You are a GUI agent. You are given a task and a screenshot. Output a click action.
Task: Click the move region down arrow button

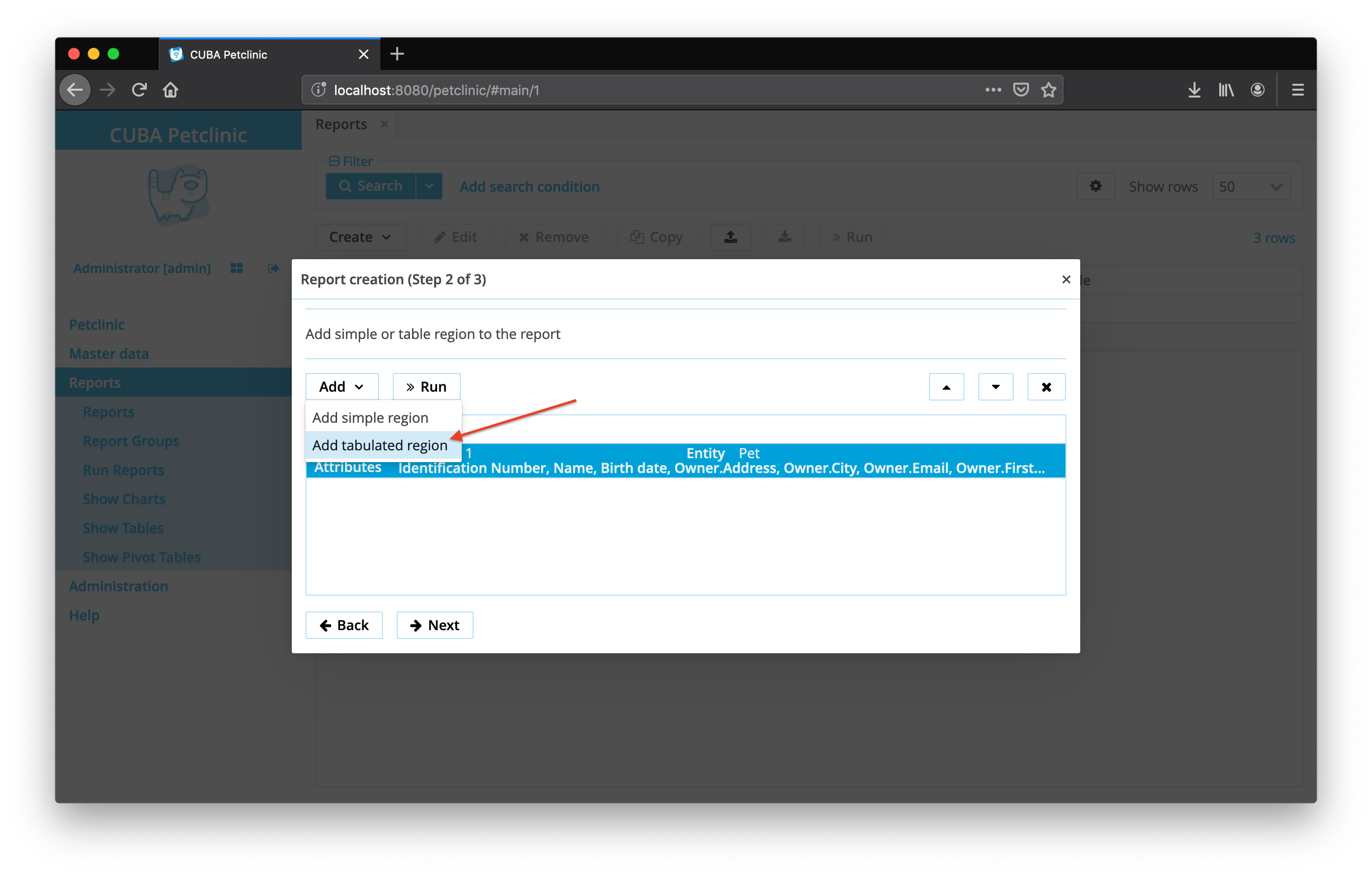tap(995, 387)
